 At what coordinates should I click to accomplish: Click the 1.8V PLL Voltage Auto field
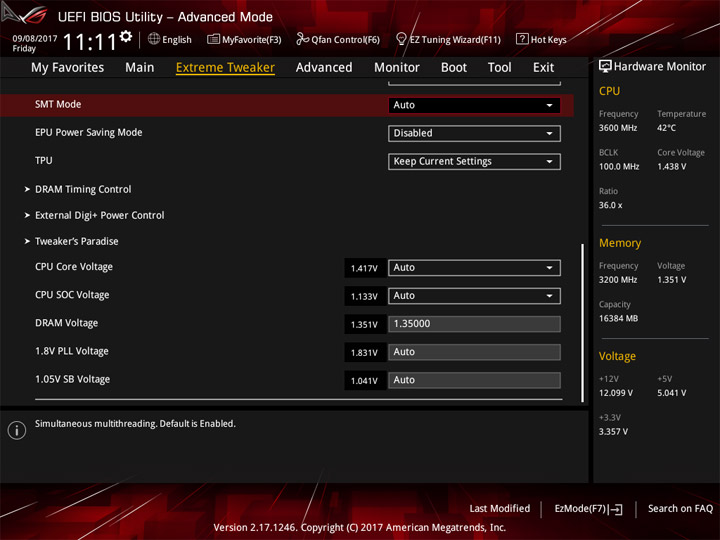(474, 352)
